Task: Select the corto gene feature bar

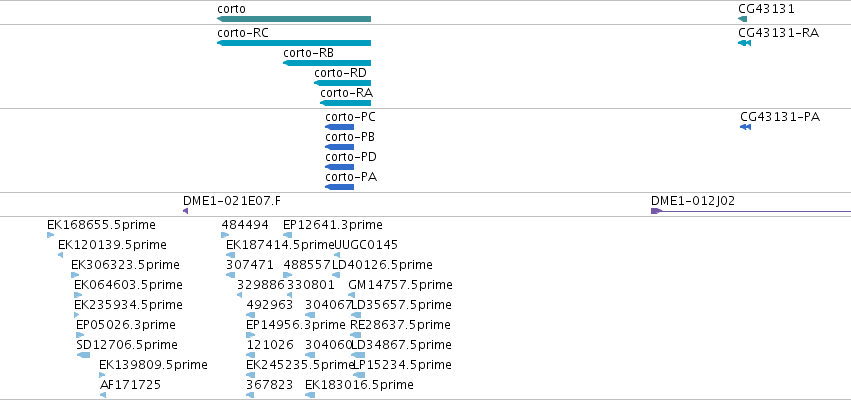Action: click(294, 19)
